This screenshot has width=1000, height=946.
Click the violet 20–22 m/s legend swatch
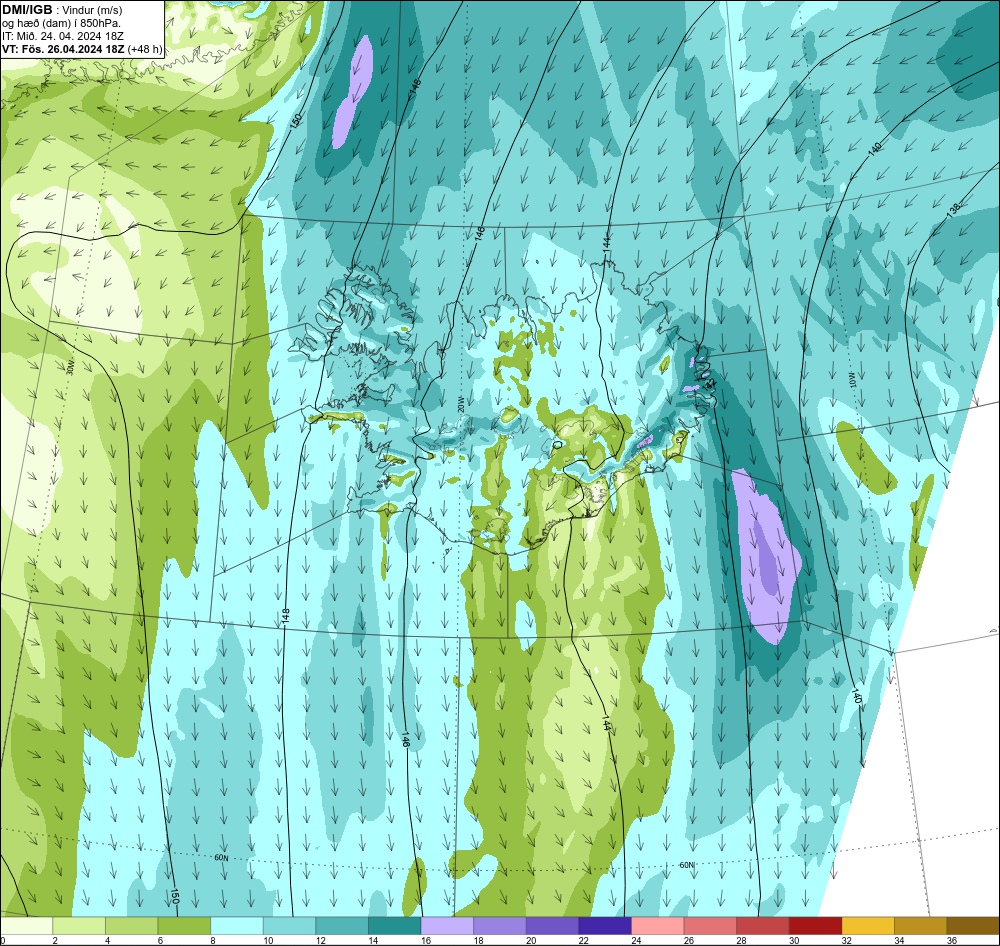click(552, 926)
